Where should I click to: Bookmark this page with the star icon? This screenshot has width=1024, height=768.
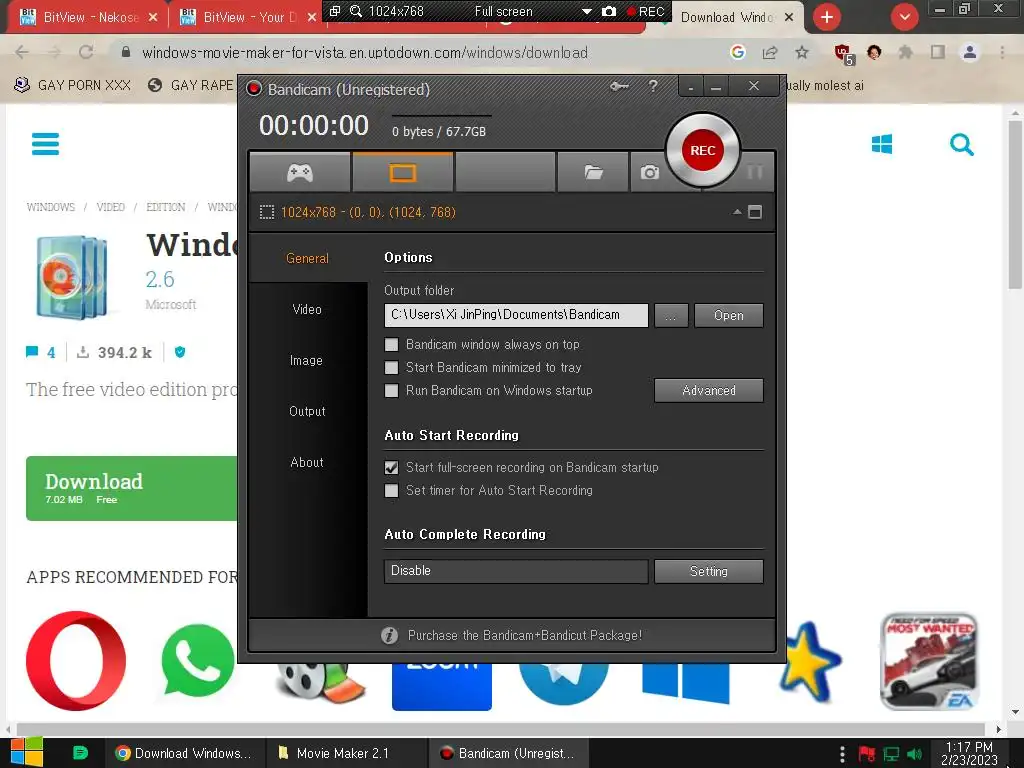click(802, 52)
